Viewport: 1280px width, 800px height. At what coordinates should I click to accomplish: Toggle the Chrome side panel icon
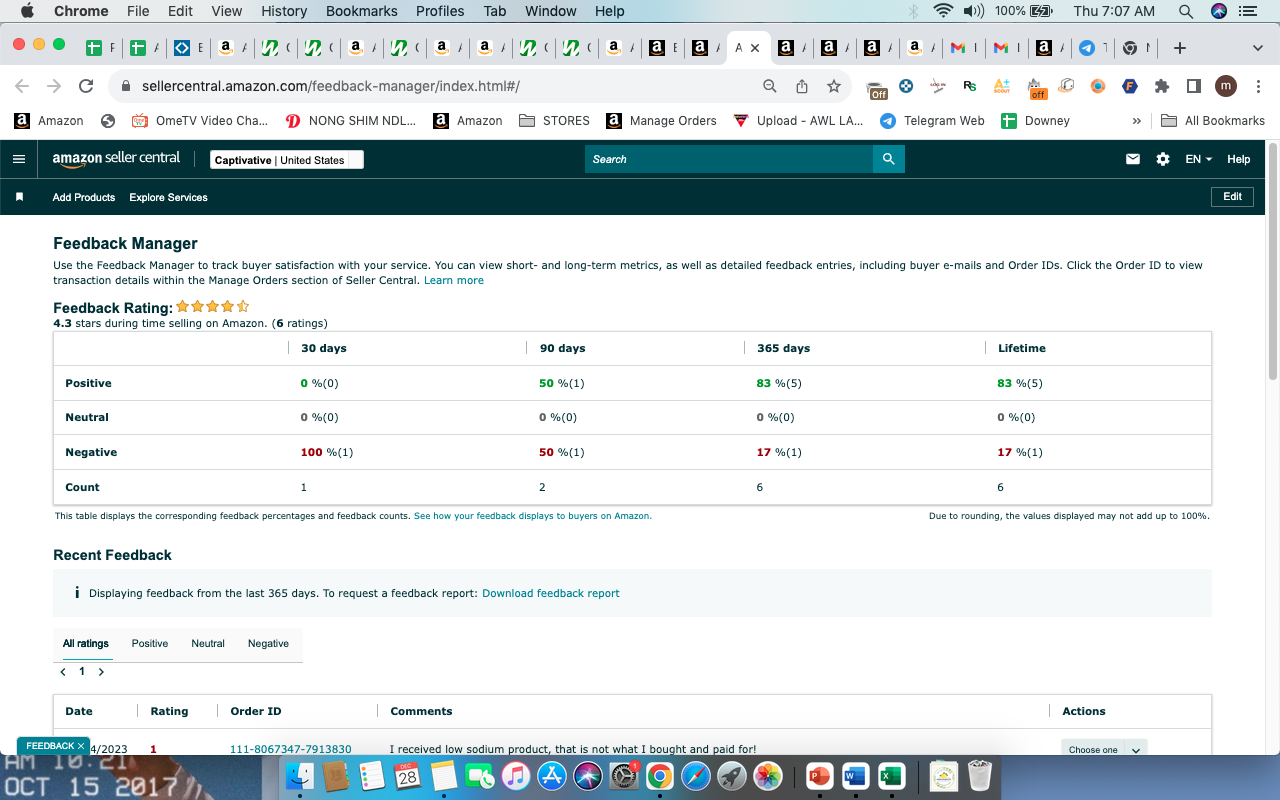1193,86
